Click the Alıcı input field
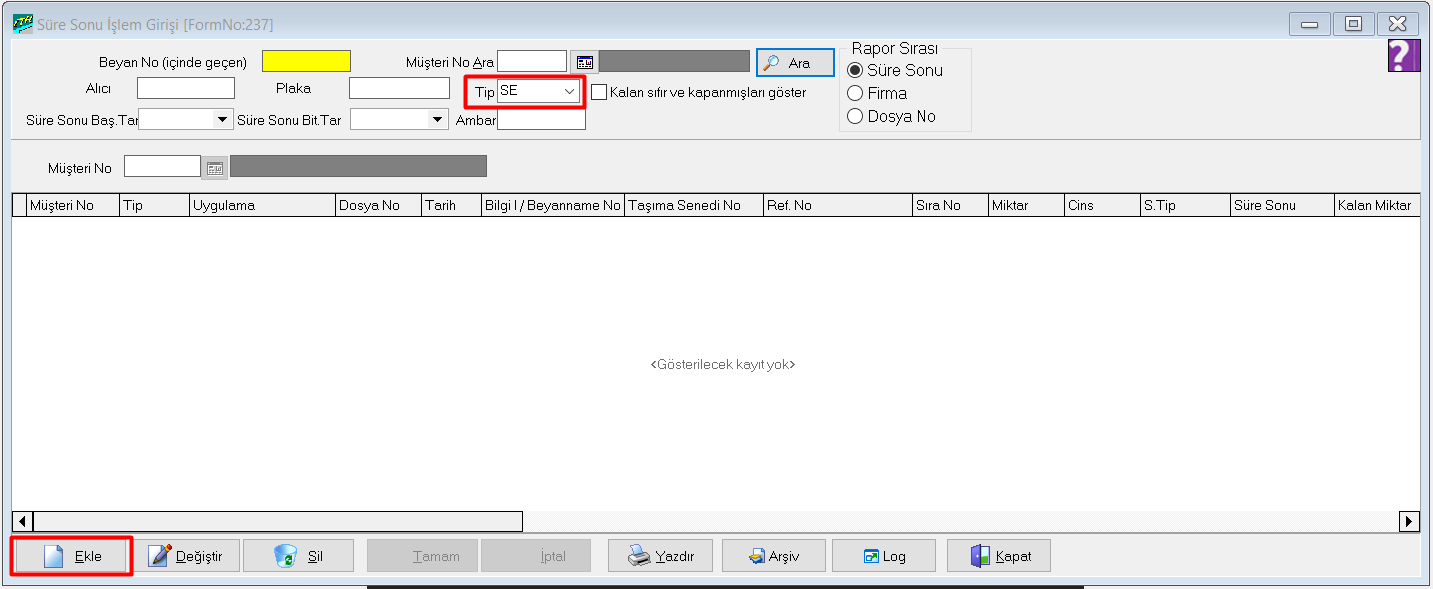Screen dimensions: 1433x589 [186, 88]
